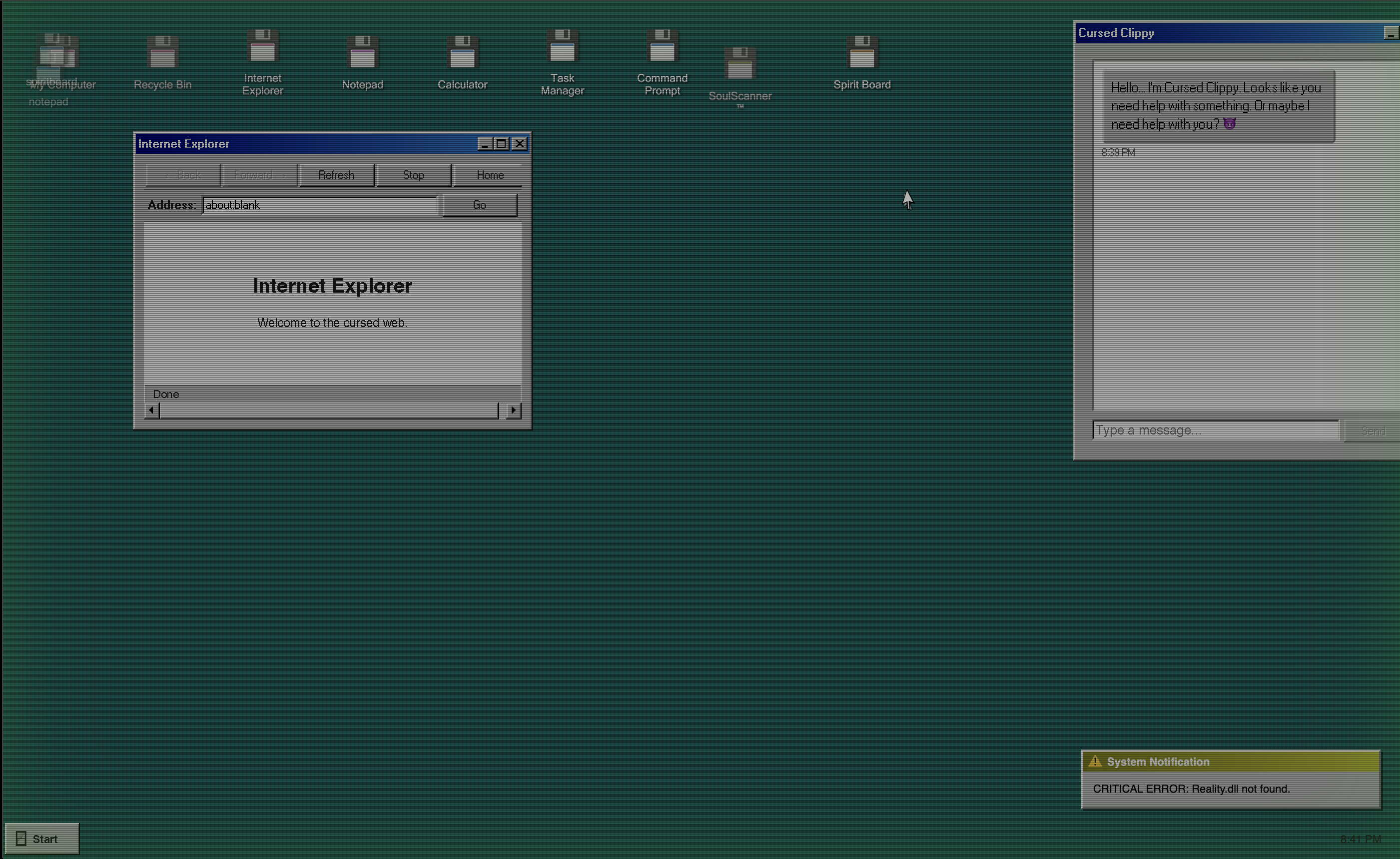Launch Notepad from the desktop
Viewport: 1400px width, 859px height.
[362, 62]
